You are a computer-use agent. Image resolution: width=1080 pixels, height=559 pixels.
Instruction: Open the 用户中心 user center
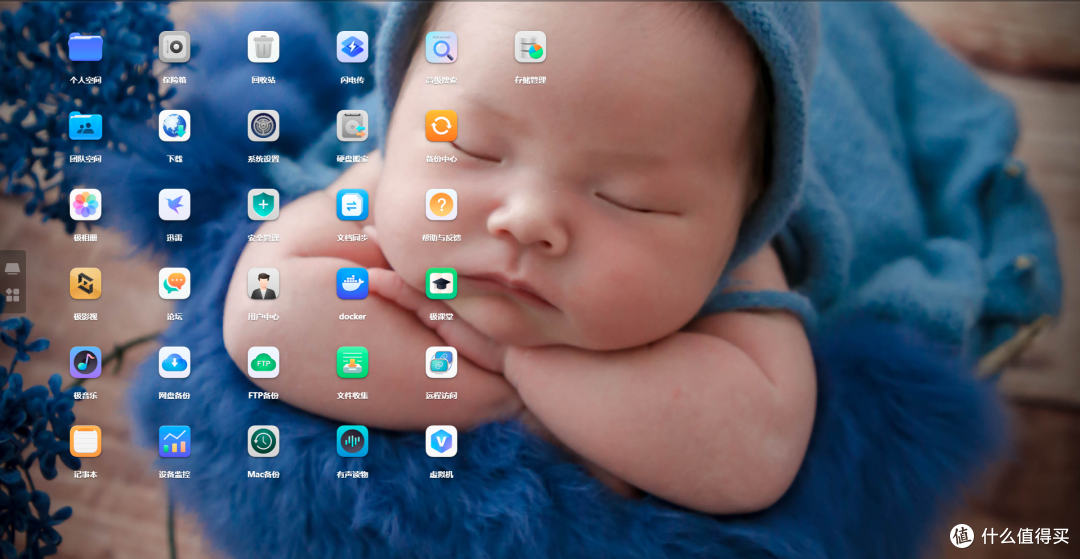[x=263, y=284]
